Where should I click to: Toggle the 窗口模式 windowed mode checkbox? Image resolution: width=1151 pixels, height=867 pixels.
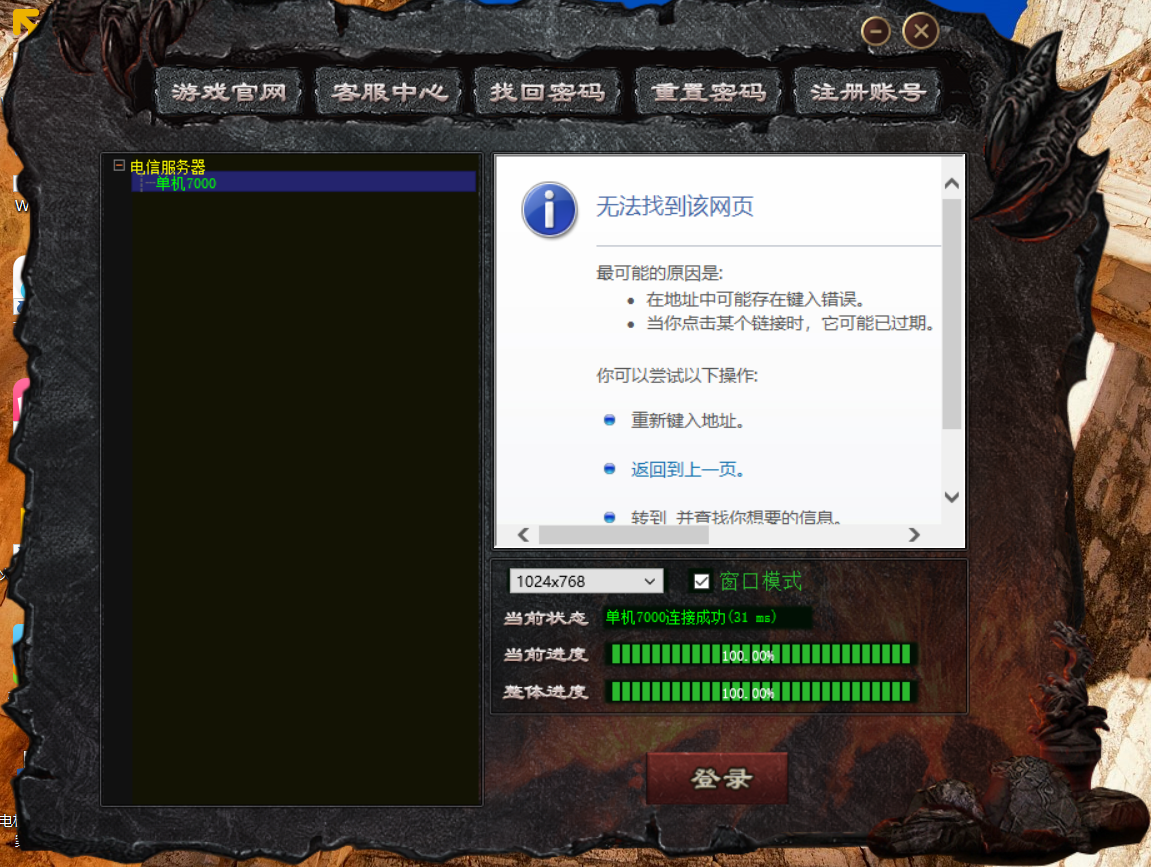click(x=702, y=581)
